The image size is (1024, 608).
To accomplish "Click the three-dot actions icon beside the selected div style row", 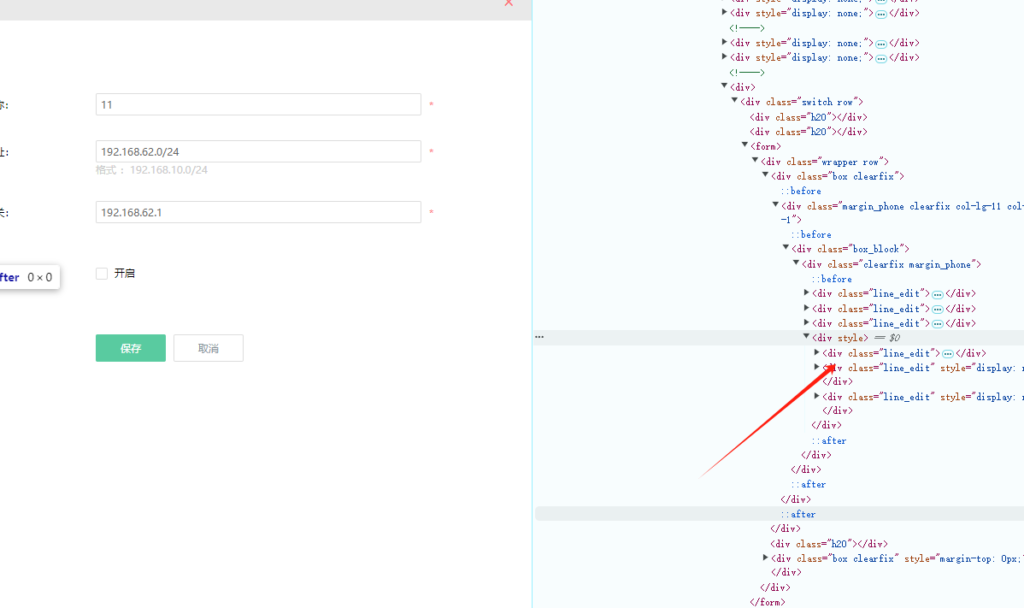I will pos(539,337).
